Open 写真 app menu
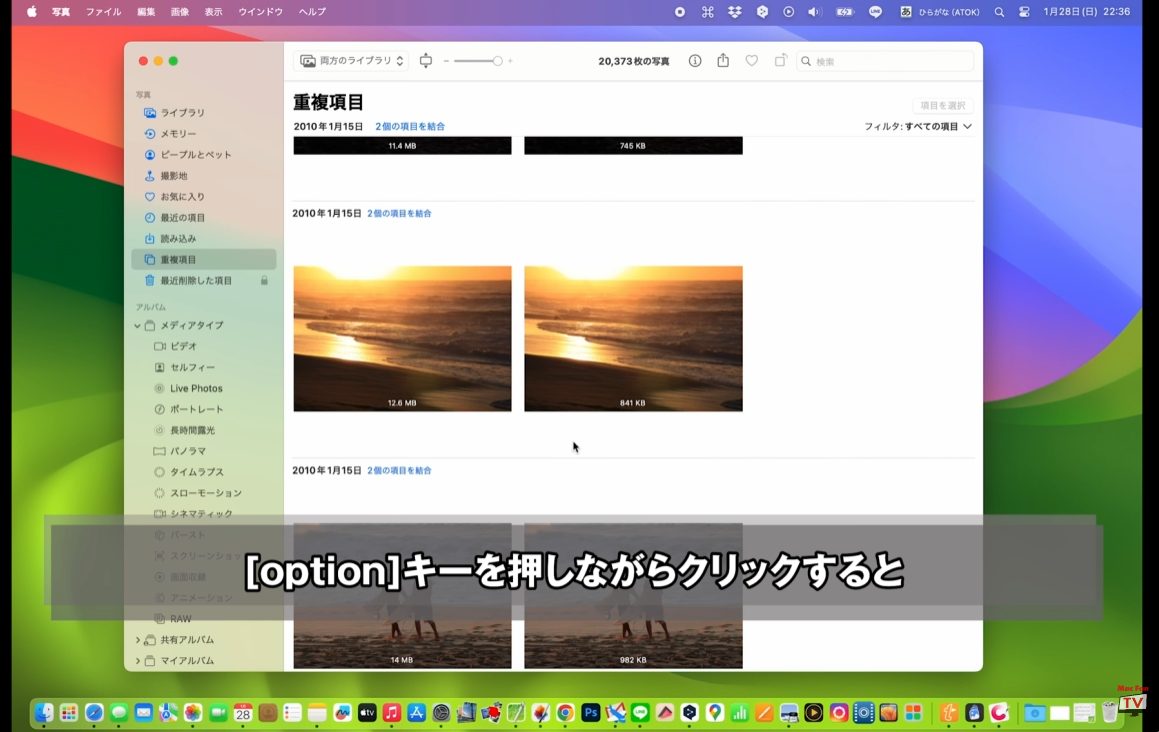Screen dimensions: 1159x732 click(x=61, y=12)
